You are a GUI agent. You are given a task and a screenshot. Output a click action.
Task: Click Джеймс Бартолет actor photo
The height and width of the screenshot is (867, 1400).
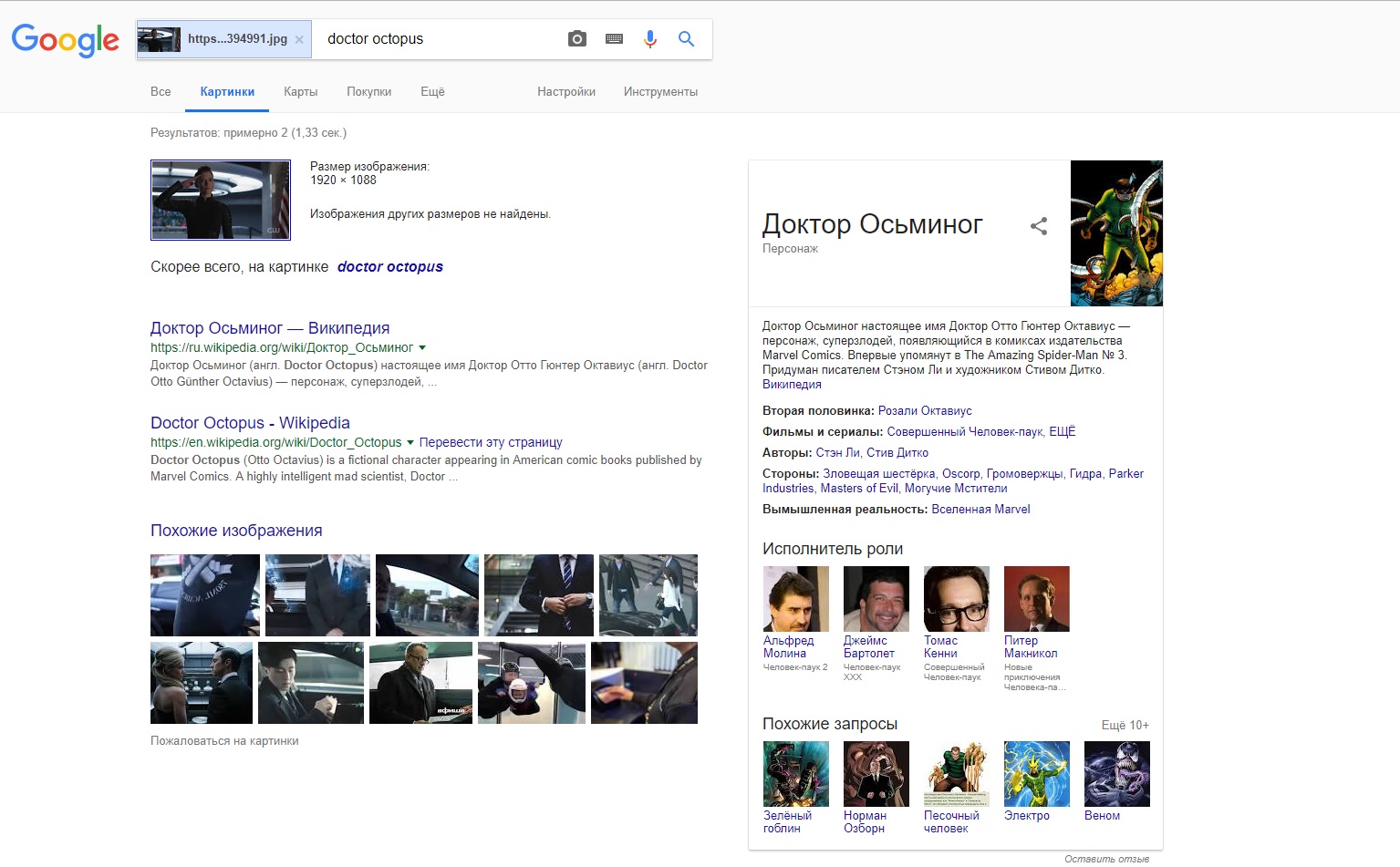(x=876, y=599)
